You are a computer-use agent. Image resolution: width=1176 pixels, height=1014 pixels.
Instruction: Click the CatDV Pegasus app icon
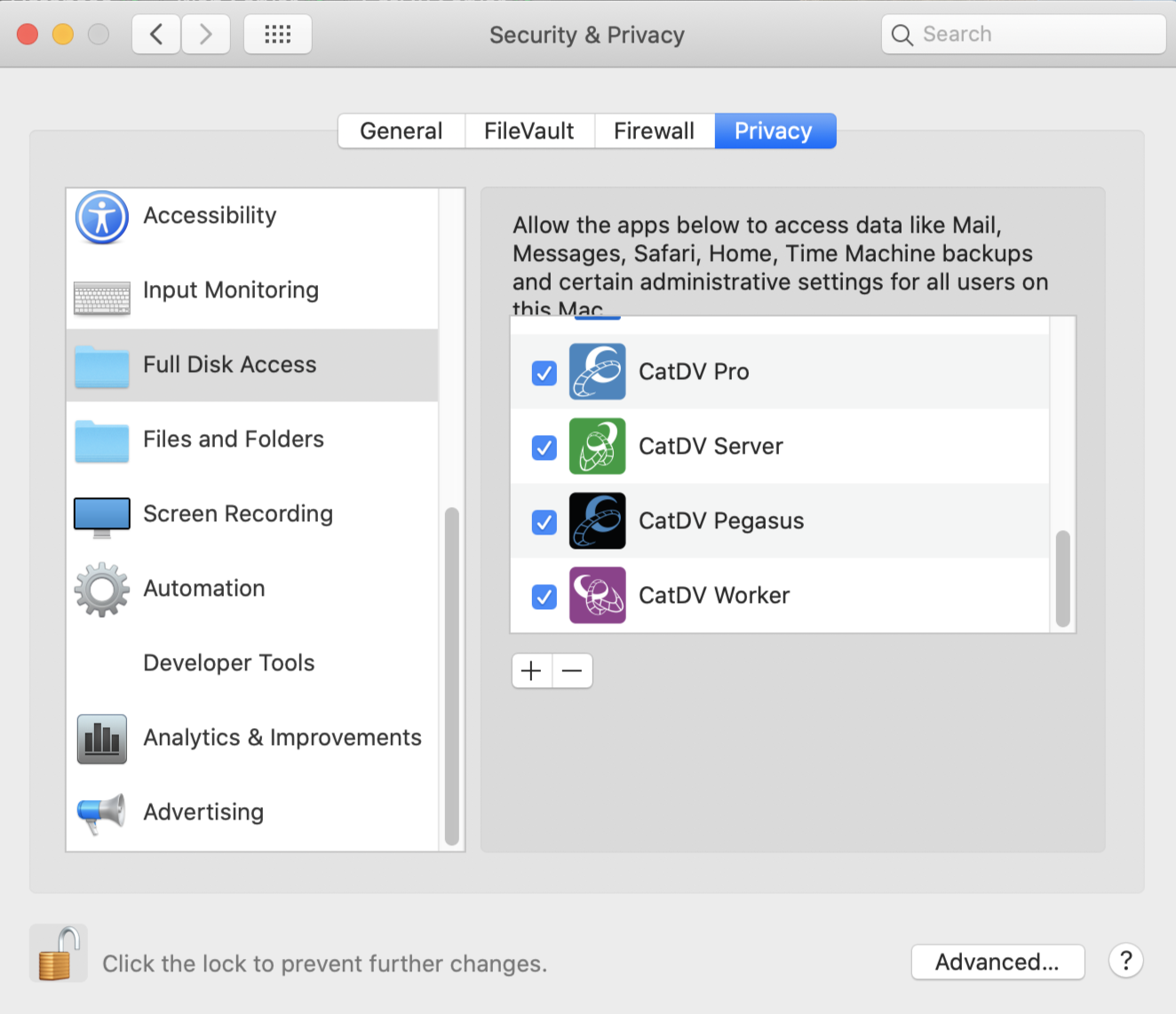[597, 520]
